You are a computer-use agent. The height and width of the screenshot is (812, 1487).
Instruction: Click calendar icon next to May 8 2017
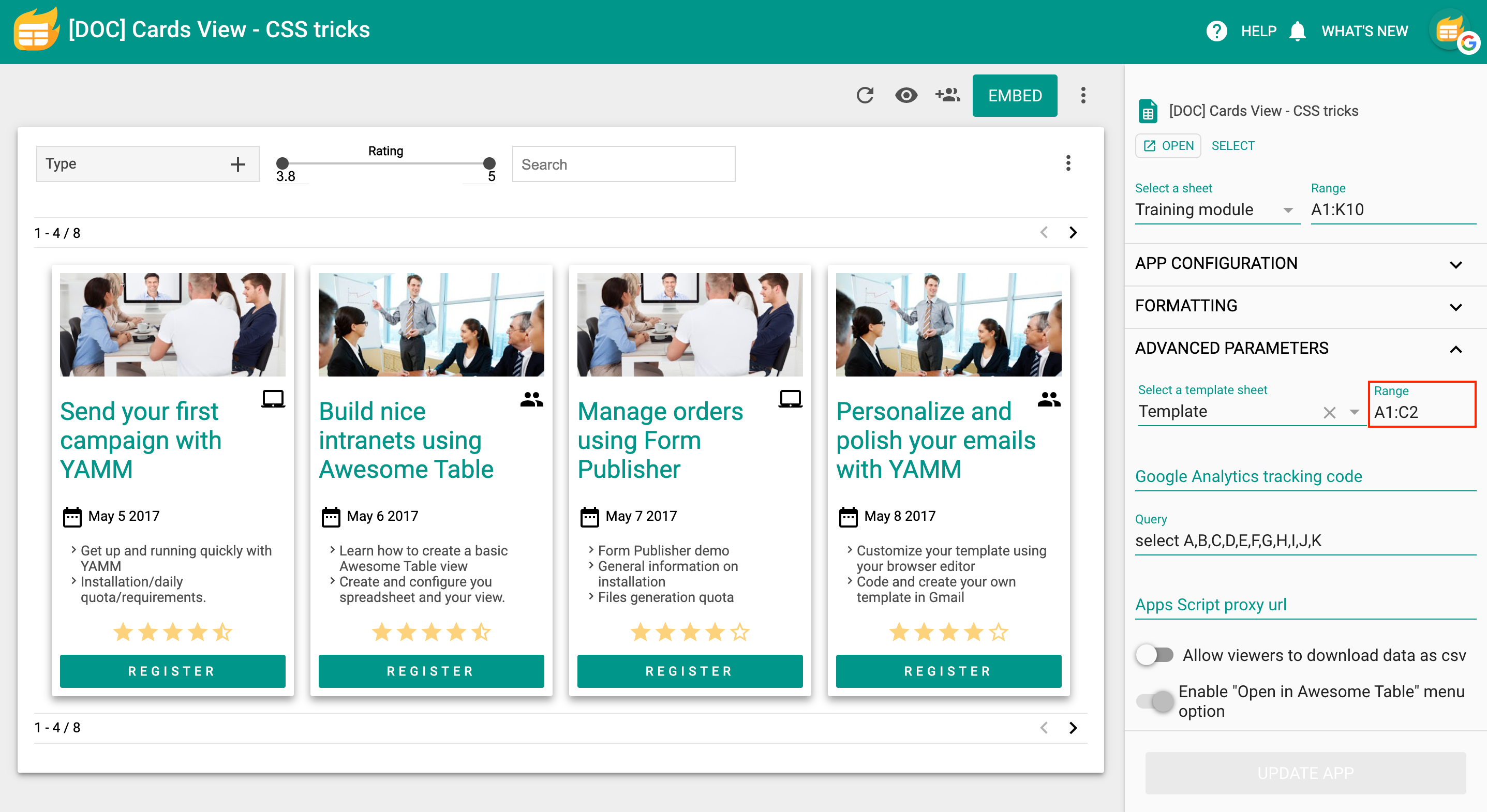pyautogui.click(x=848, y=517)
